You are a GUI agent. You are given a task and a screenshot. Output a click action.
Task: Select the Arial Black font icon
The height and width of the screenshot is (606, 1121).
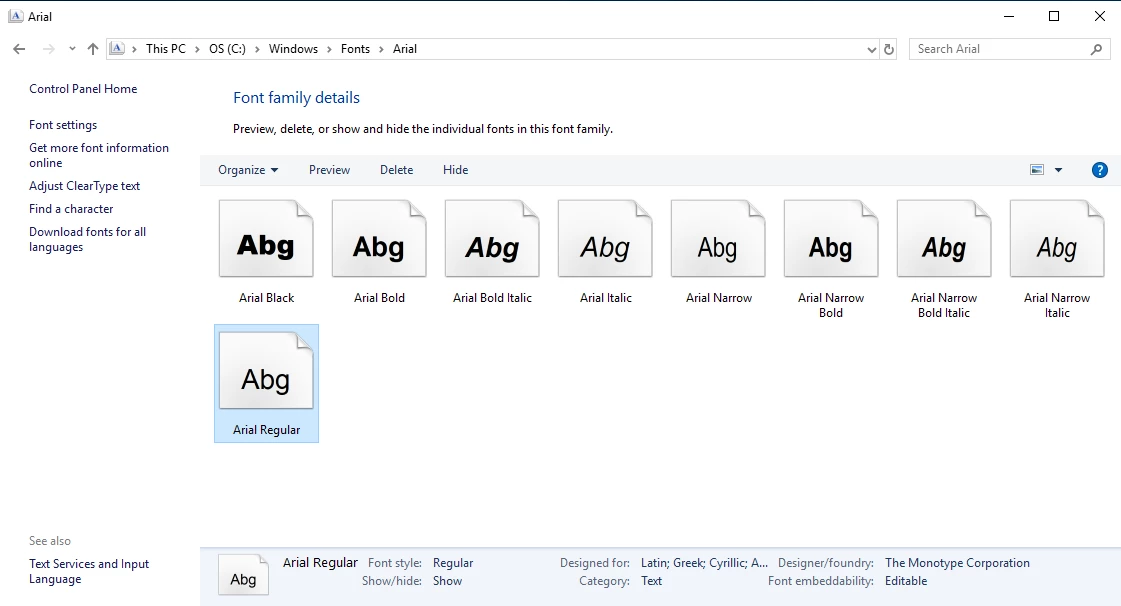[x=266, y=239]
